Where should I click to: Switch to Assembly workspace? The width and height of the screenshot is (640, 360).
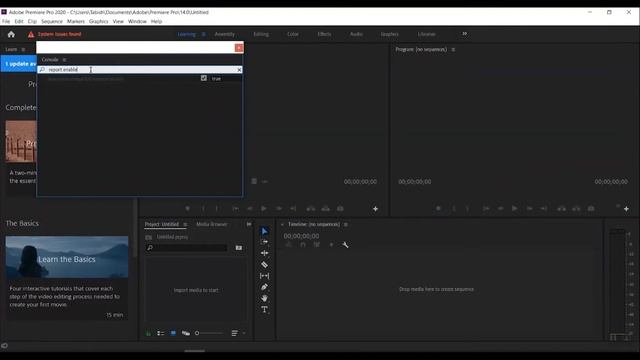point(224,34)
